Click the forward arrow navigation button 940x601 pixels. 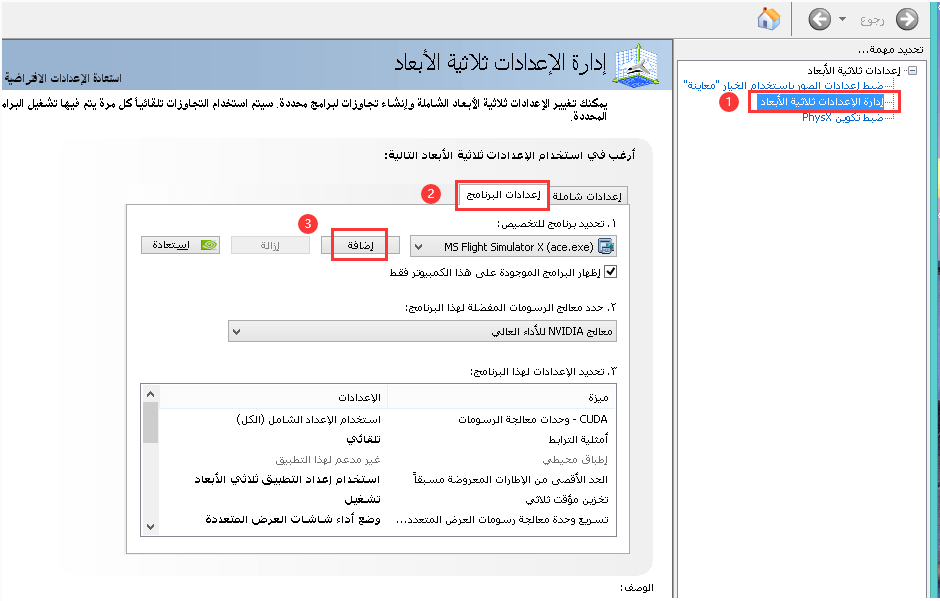[820, 19]
